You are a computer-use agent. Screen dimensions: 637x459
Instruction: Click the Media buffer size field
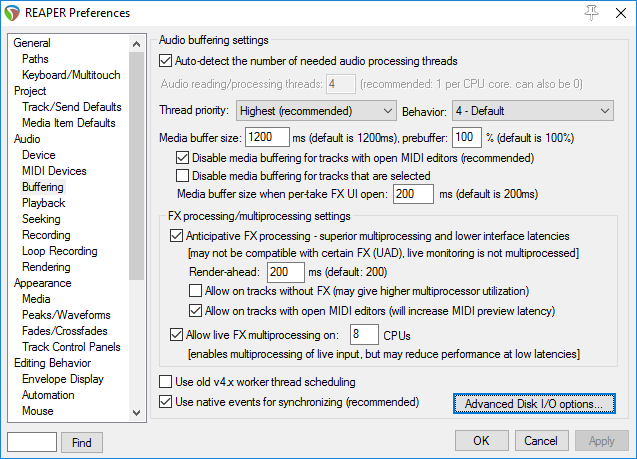point(267,137)
